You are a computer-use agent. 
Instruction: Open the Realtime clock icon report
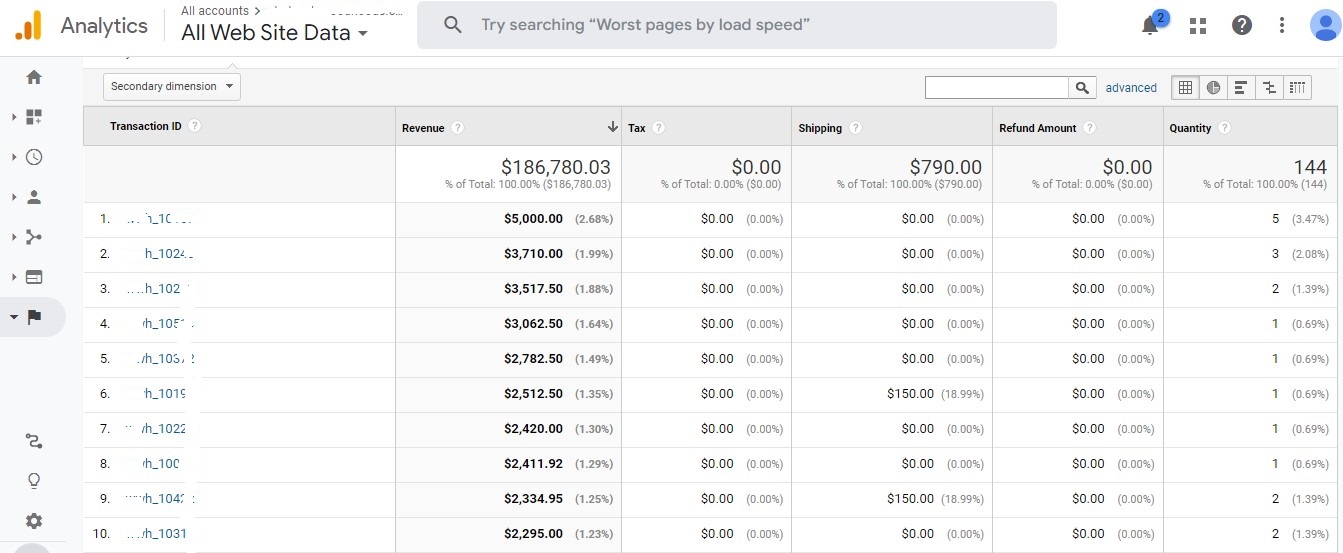(x=34, y=157)
